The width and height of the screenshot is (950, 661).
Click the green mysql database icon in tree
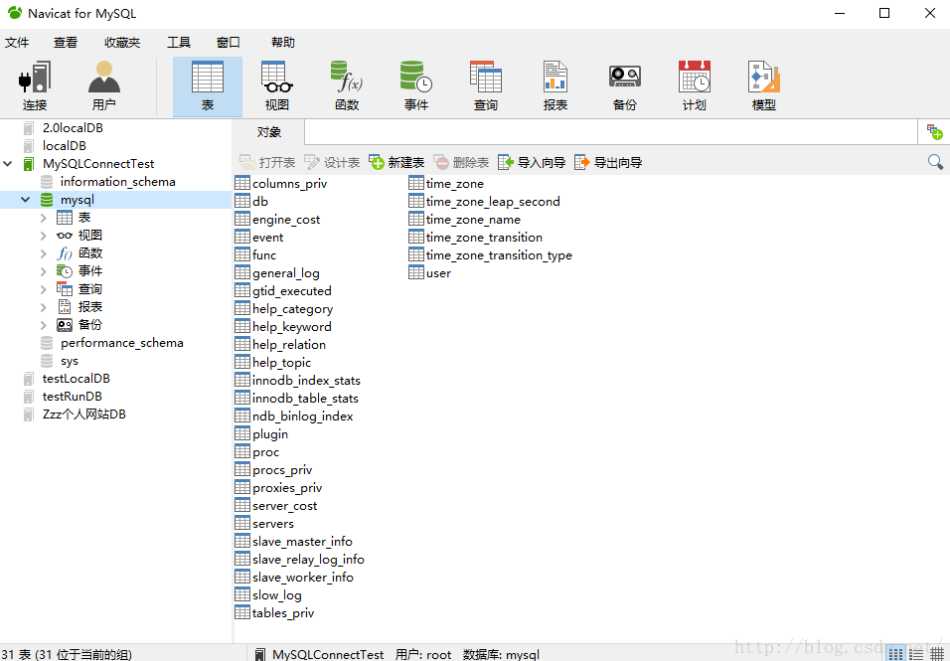pyautogui.click(x=47, y=199)
